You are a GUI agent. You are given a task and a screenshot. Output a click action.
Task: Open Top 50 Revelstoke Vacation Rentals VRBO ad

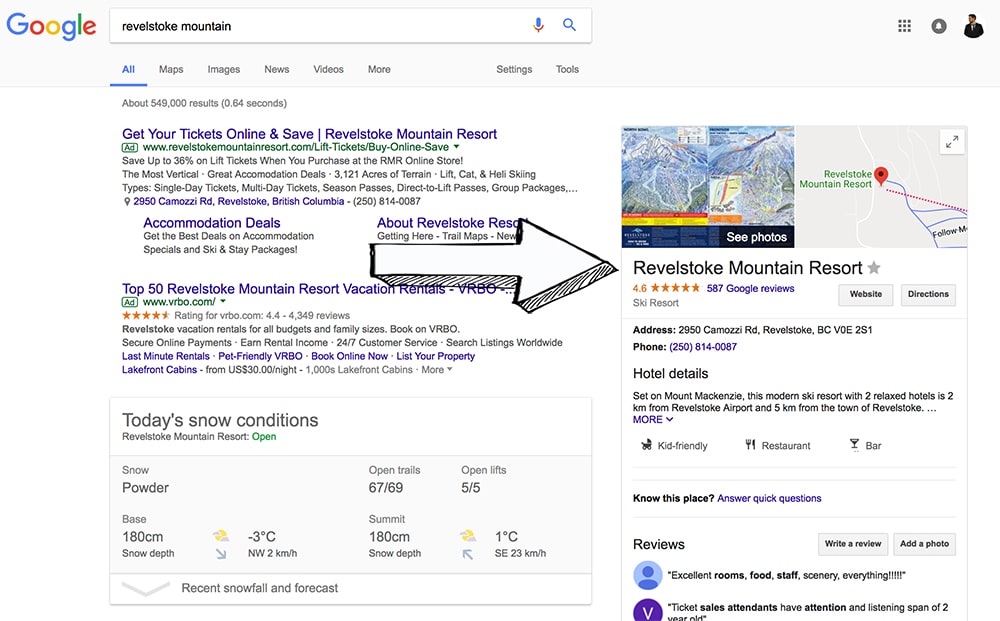click(317, 289)
